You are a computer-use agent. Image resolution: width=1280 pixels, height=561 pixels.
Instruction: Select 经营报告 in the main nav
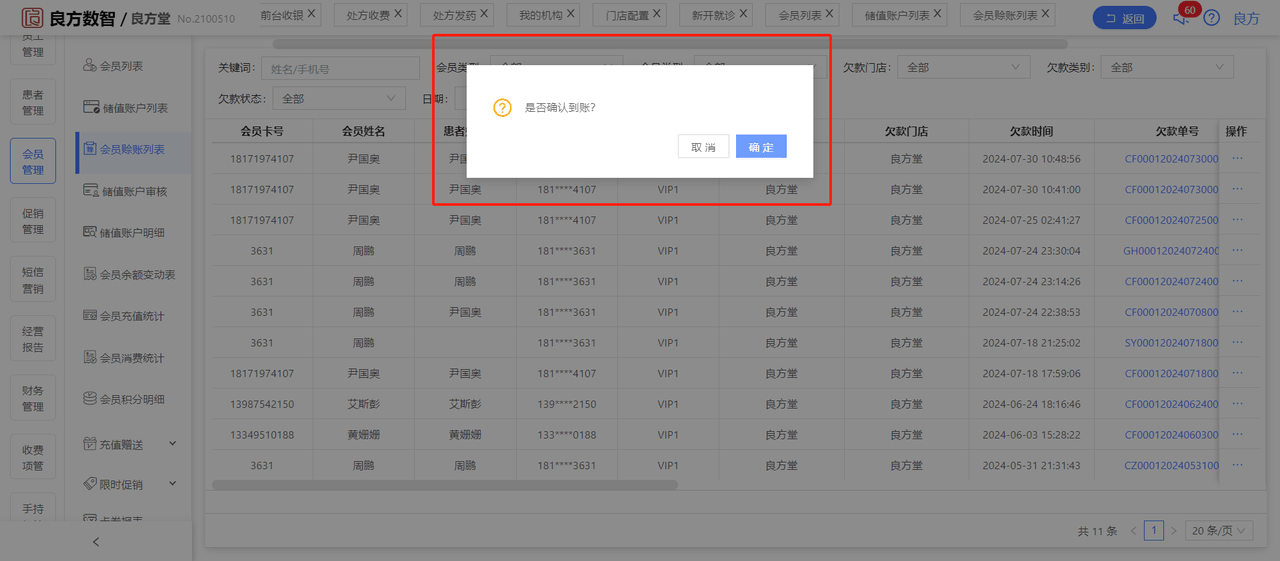point(33,339)
